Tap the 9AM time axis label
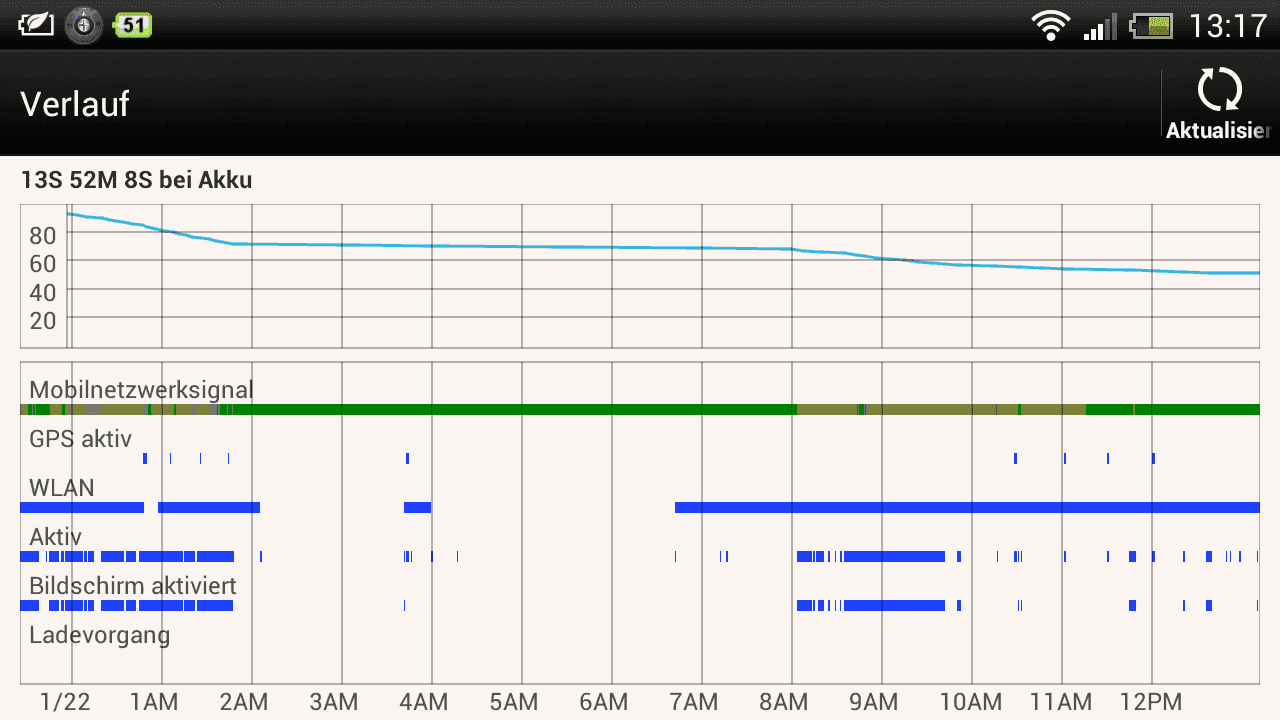The height and width of the screenshot is (720, 1280). 874,702
